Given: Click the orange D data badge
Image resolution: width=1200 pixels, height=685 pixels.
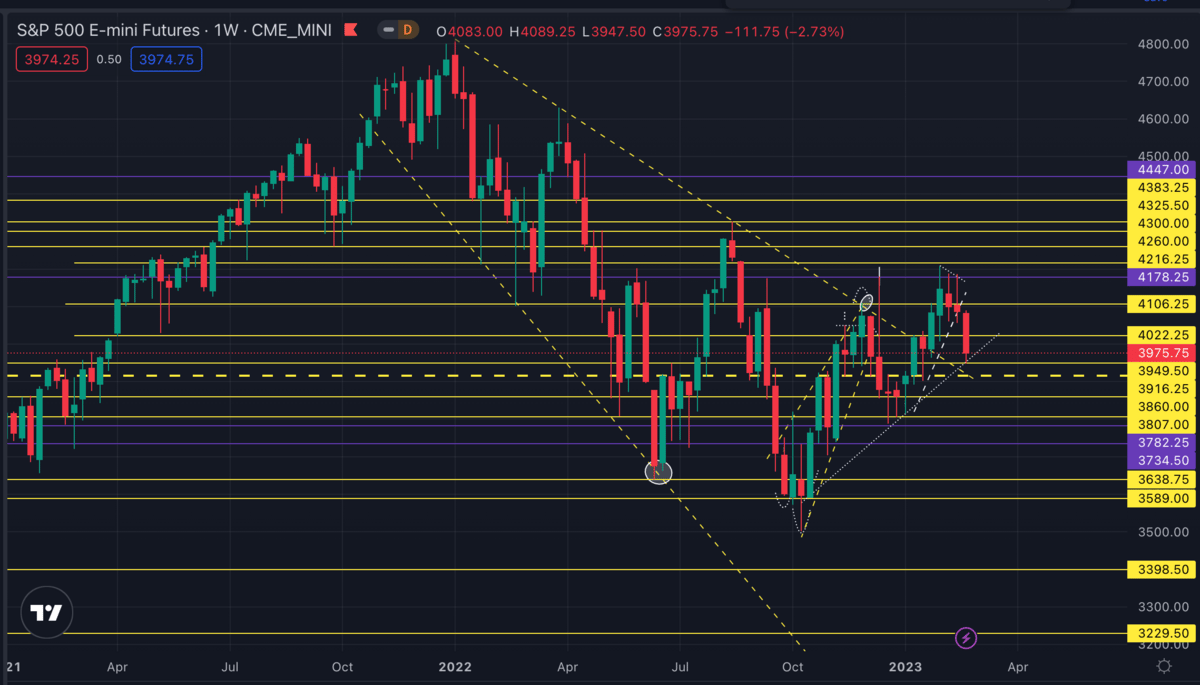Looking at the screenshot, I should coord(408,30).
